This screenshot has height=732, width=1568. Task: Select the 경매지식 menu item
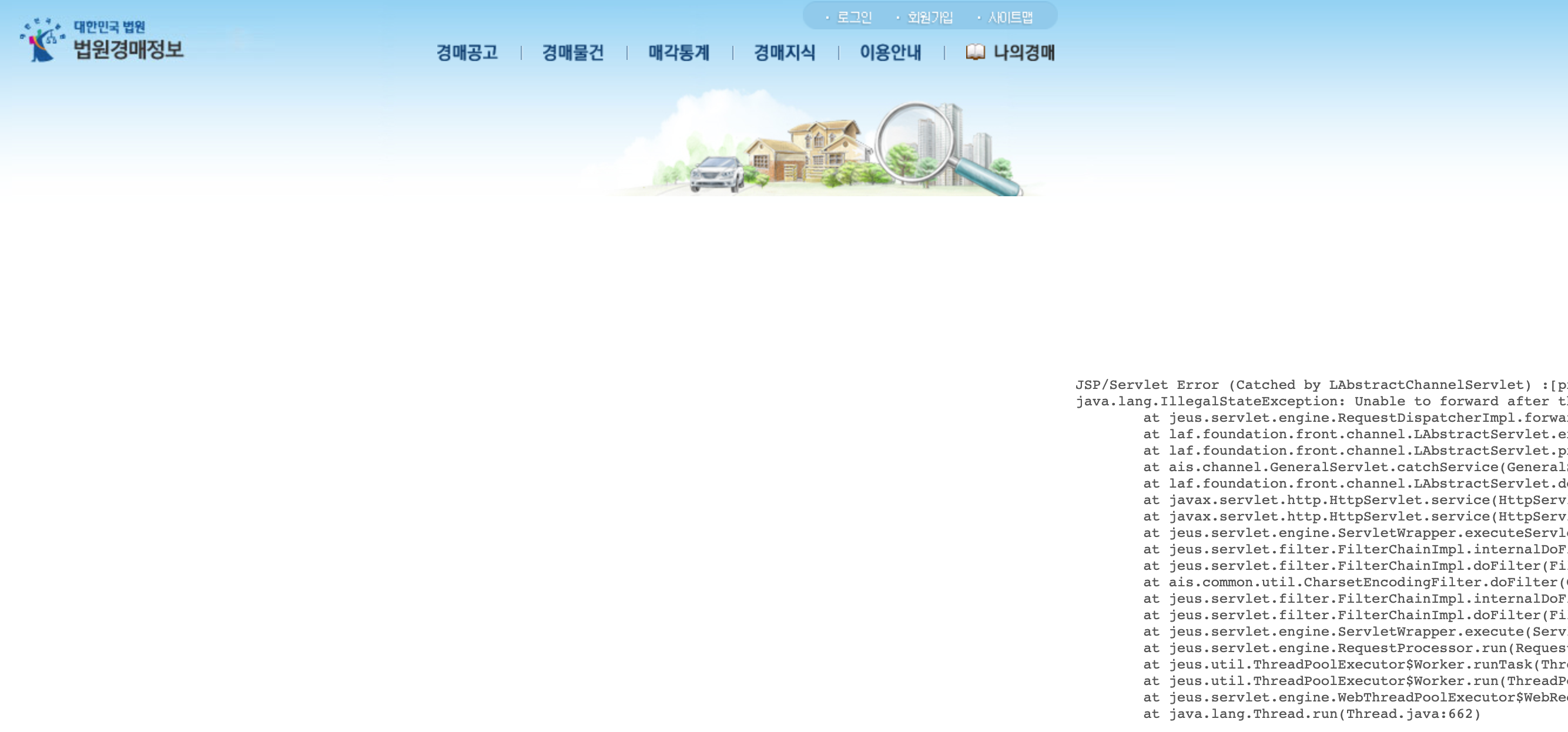(785, 53)
